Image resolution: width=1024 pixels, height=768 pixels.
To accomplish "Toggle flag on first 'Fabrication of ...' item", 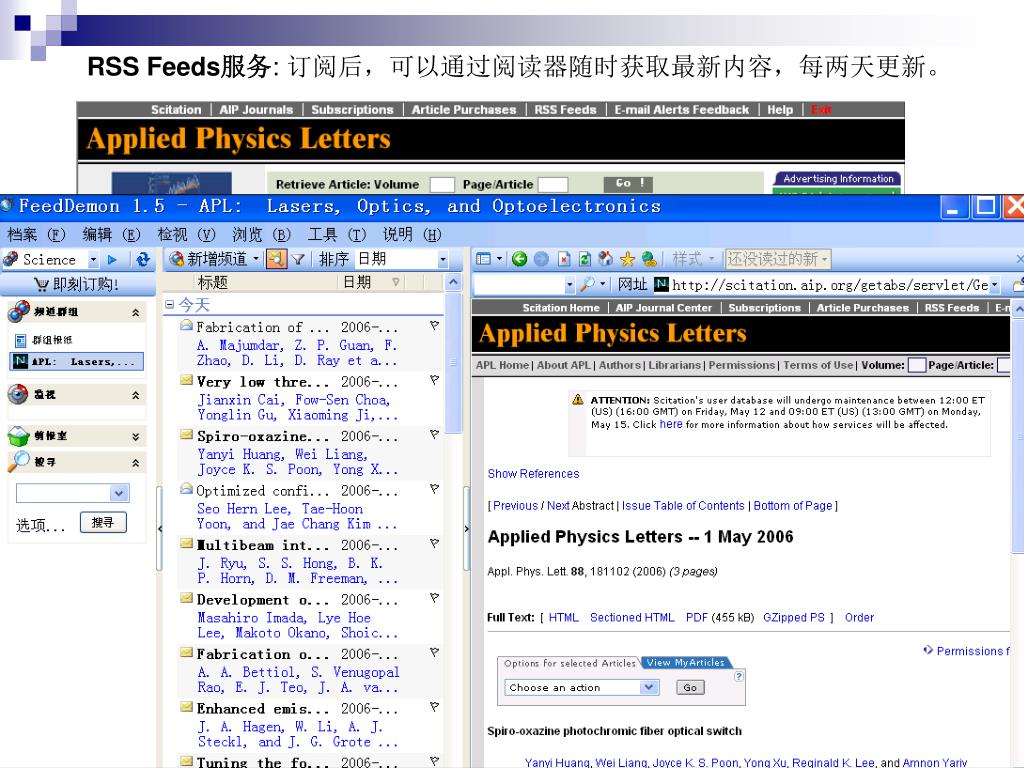I will click(434, 325).
